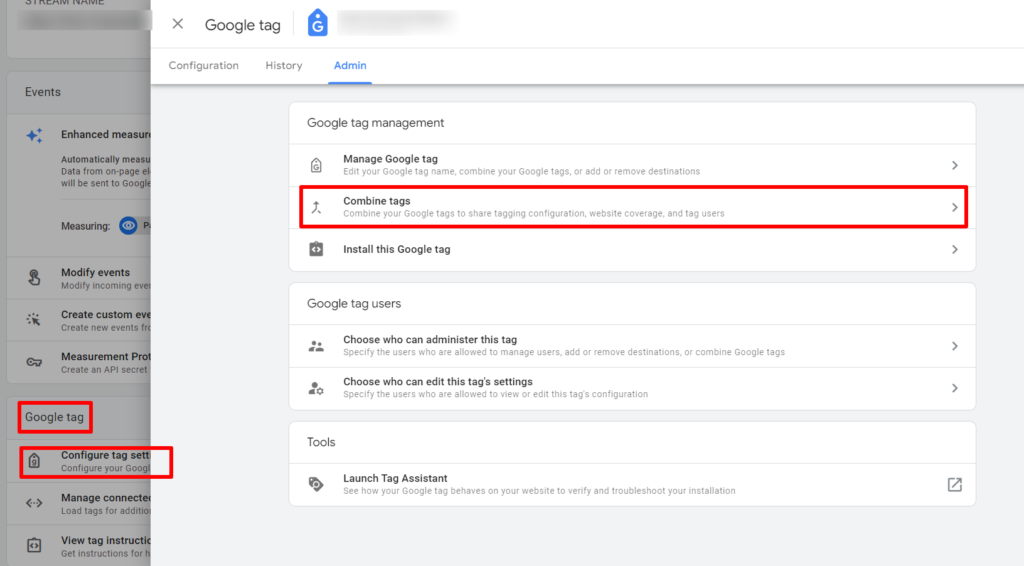
Task: Click the administer tag people icon
Action: [316, 346]
